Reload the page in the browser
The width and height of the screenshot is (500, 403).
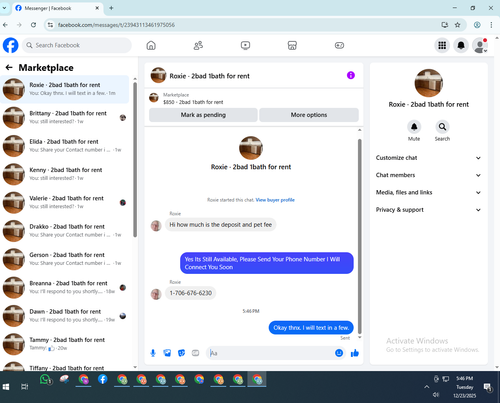pyautogui.click(x=33, y=25)
